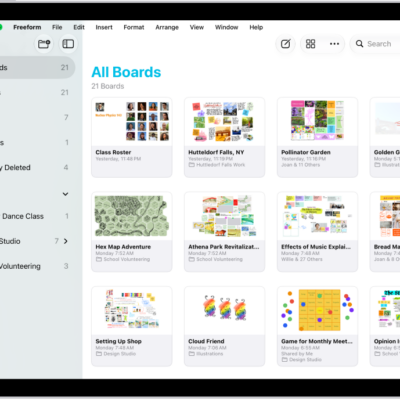This screenshot has width=400, height=400.
Task: Open the View menu
Action: point(197,27)
